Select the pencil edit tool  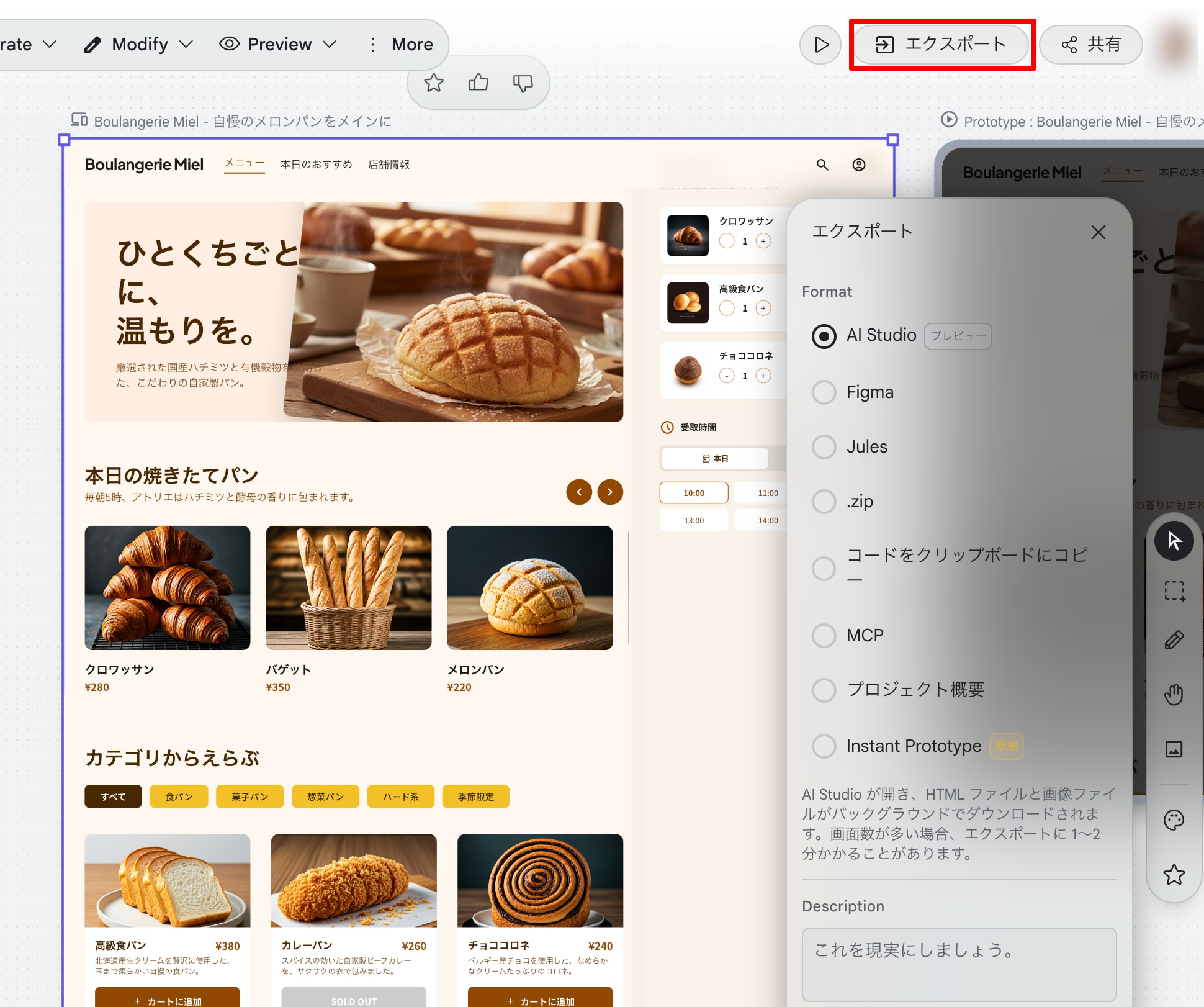click(x=1174, y=640)
